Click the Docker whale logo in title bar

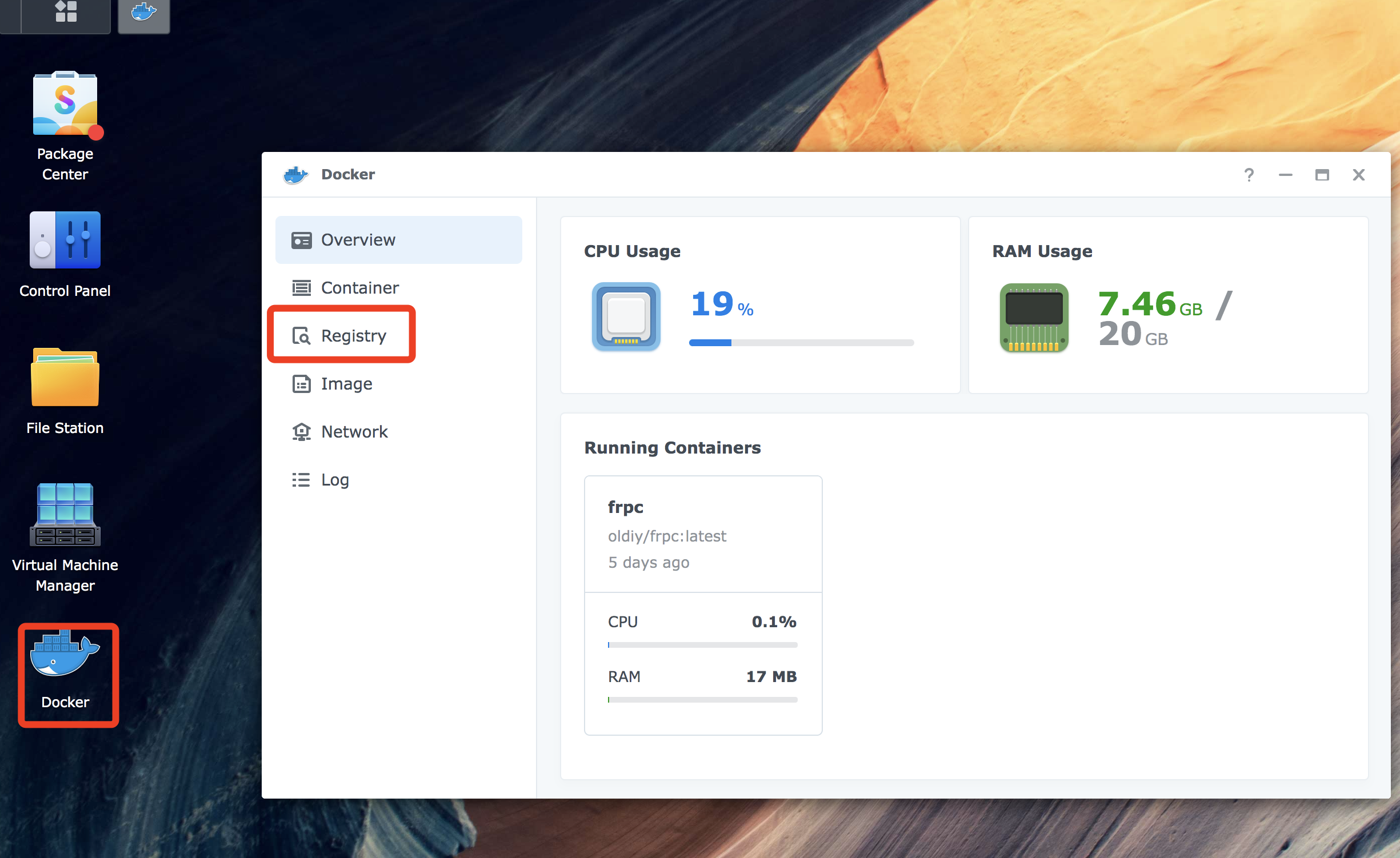(x=295, y=174)
